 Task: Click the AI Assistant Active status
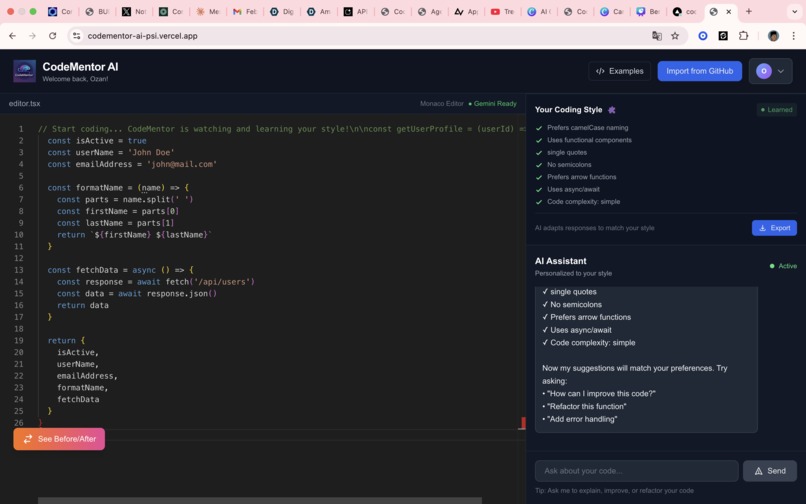pyautogui.click(x=783, y=266)
